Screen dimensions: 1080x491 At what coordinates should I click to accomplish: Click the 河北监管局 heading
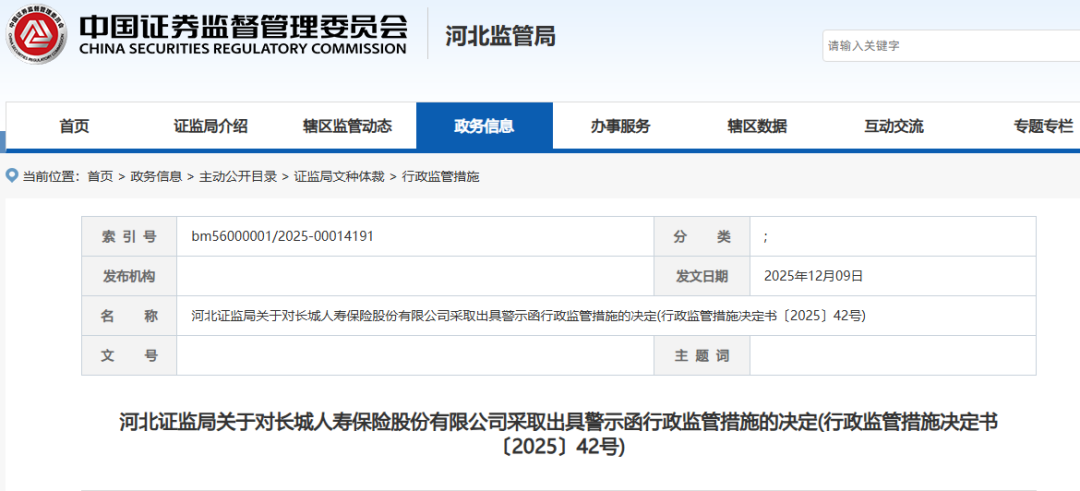pyautogui.click(x=500, y=36)
